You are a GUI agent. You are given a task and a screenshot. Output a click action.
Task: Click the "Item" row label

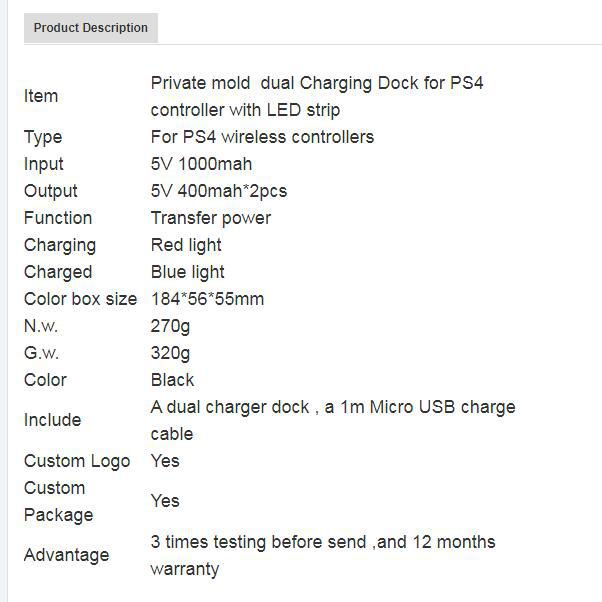click(x=41, y=96)
